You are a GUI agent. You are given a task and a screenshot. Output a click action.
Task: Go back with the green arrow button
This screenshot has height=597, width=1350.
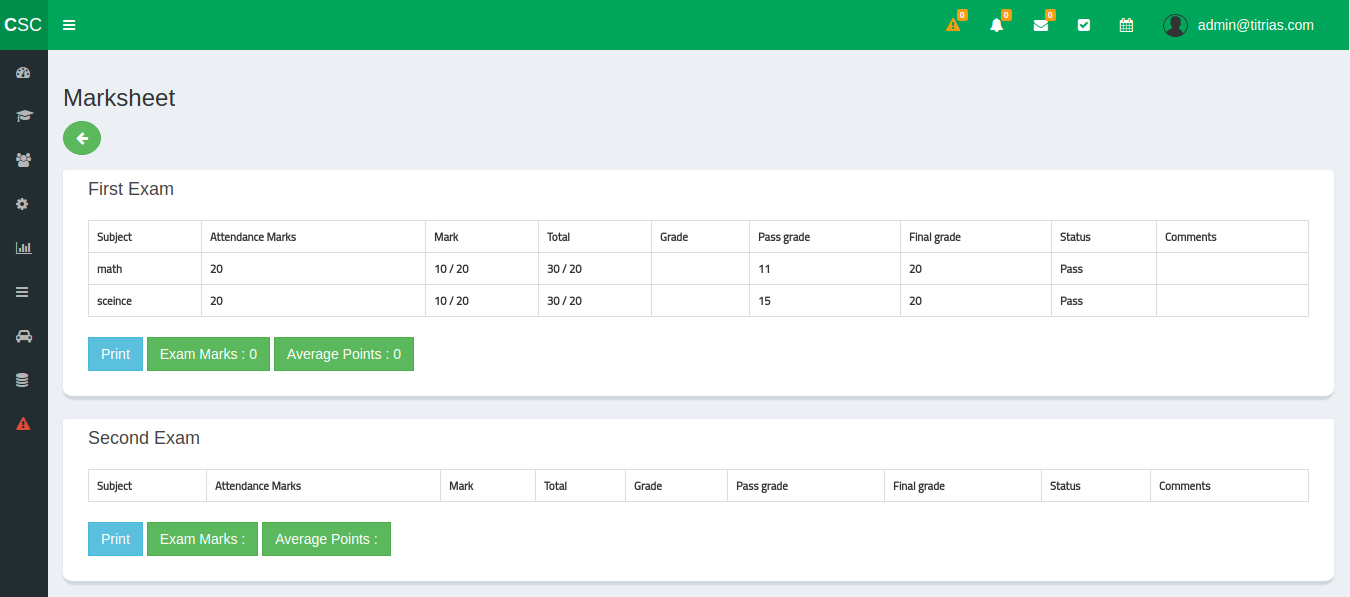(82, 138)
